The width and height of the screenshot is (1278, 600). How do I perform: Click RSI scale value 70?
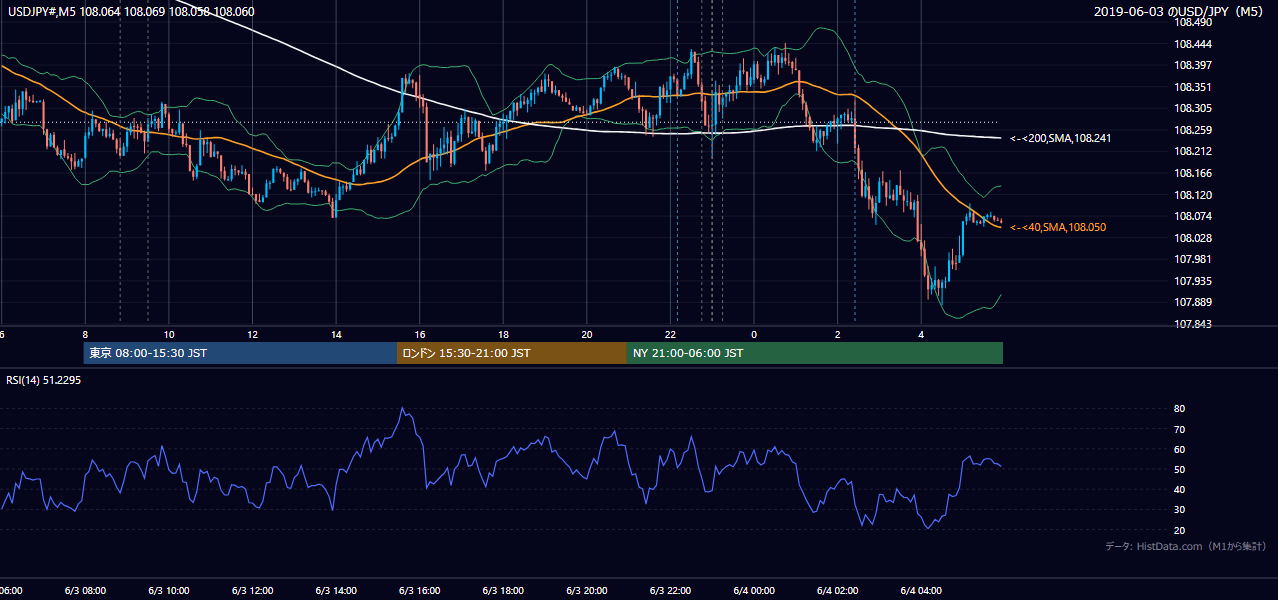(1180, 429)
